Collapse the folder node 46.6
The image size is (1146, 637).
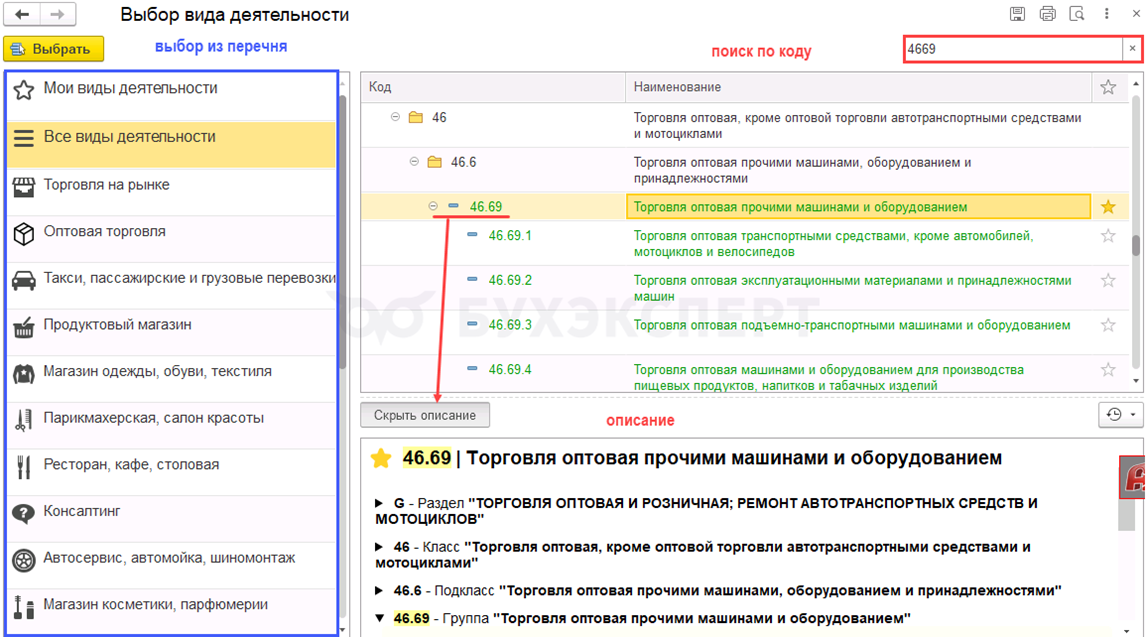414,162
